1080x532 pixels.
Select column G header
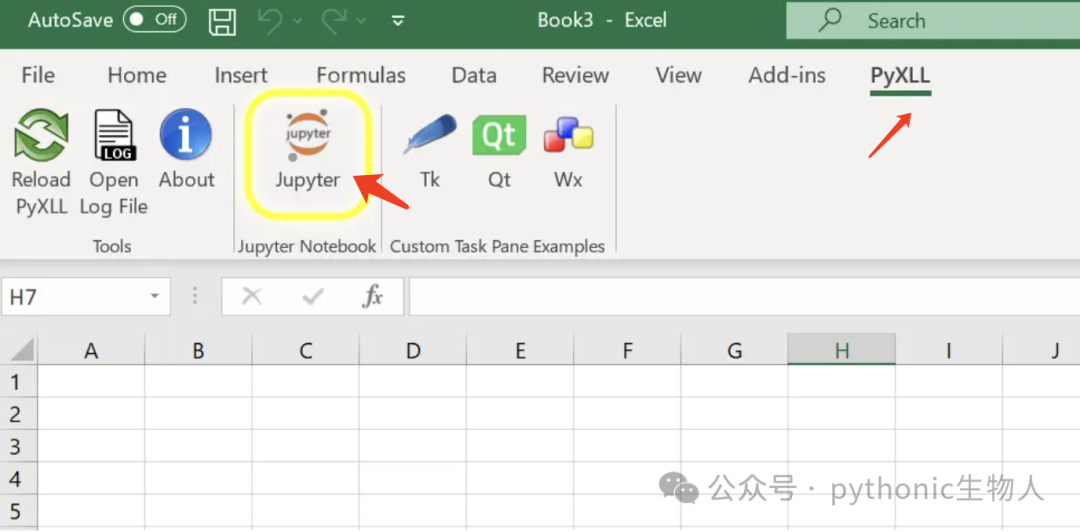pos(735,351)
